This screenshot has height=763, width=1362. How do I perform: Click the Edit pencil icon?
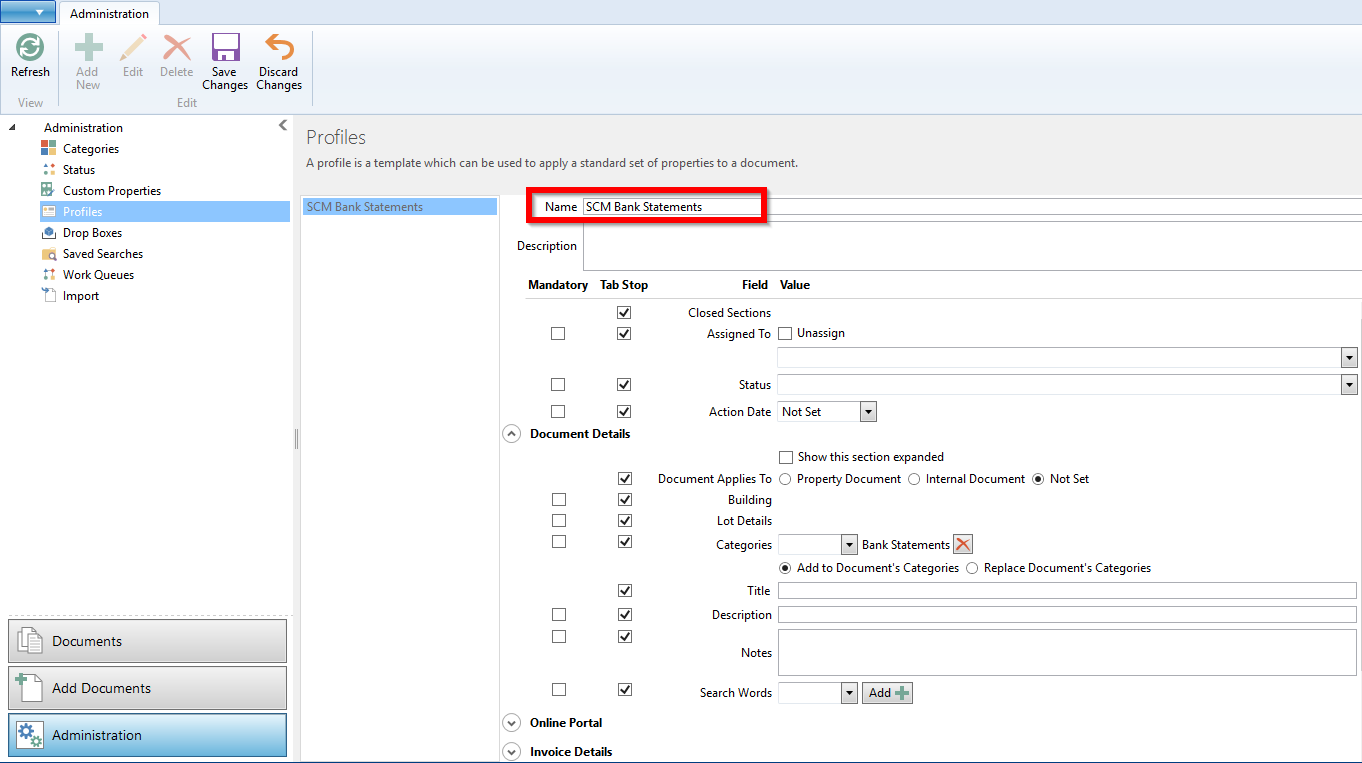pos(133,47)
